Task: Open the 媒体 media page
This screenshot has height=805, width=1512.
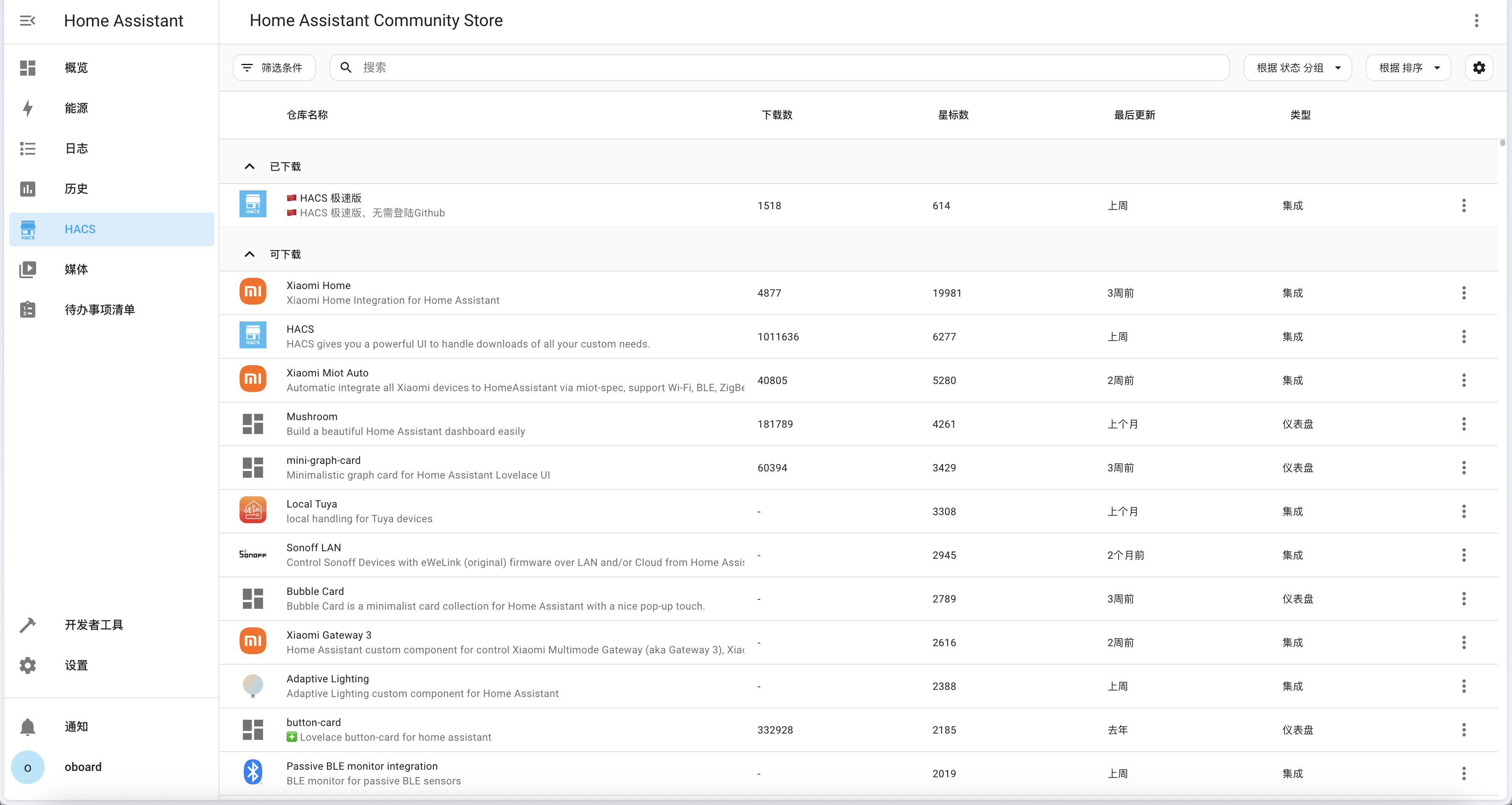Action: [111, 270]
